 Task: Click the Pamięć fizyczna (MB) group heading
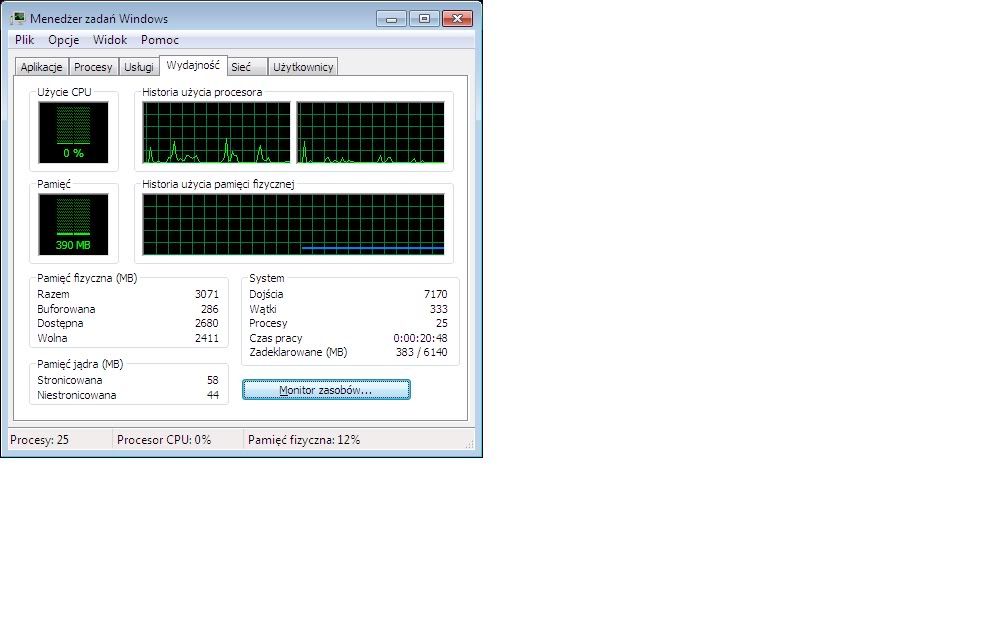(x=87, y=278)
